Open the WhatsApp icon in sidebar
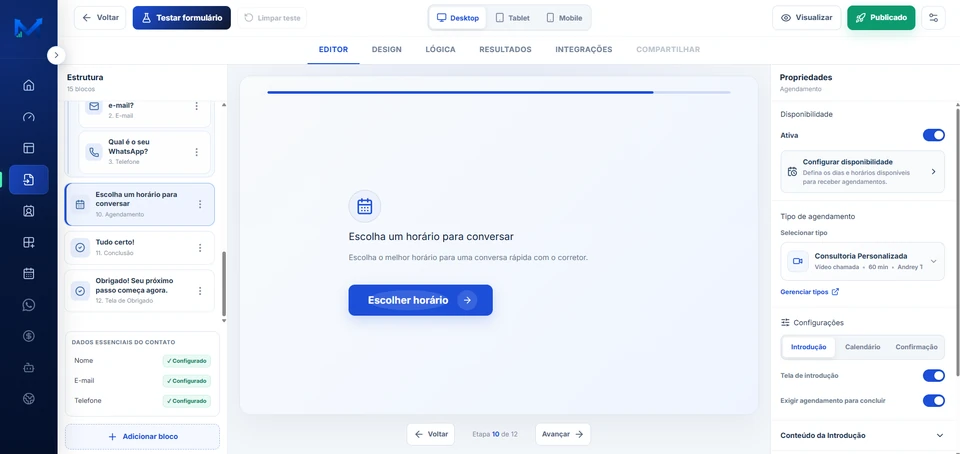The width and height of the screenshot is (960, 454). point(29,305)
